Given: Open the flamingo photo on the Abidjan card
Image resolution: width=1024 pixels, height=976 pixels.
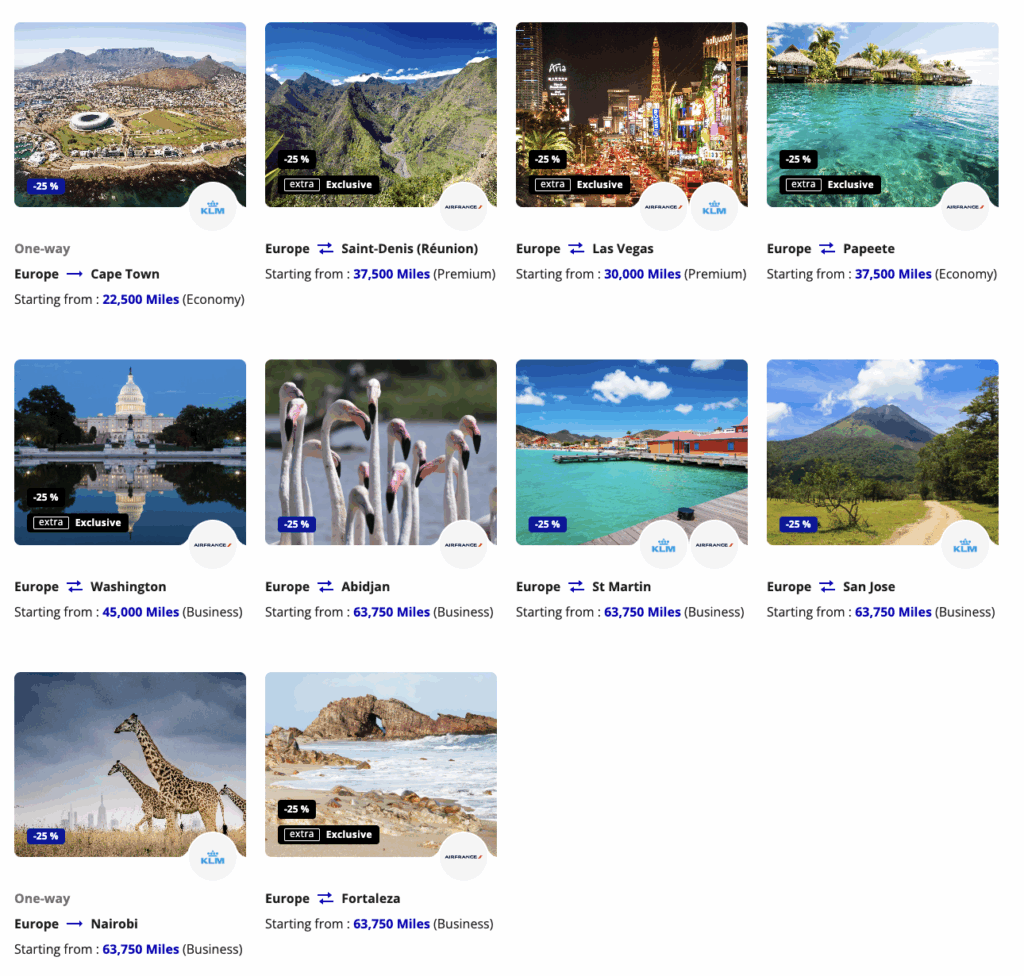Looking at the screenshot, I should pyautogui.click(x=380, y=450).
